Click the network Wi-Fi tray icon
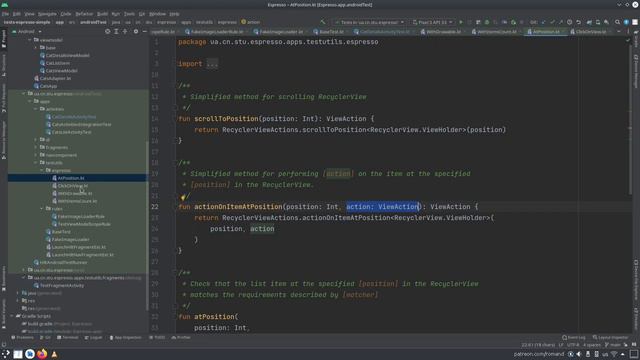640x360 pixels. 614,354
